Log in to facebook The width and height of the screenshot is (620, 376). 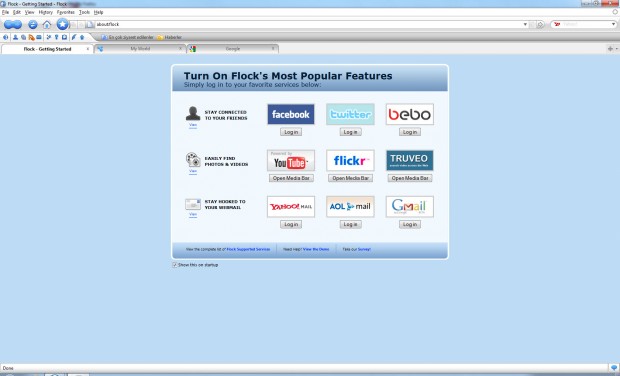(291, 132)
